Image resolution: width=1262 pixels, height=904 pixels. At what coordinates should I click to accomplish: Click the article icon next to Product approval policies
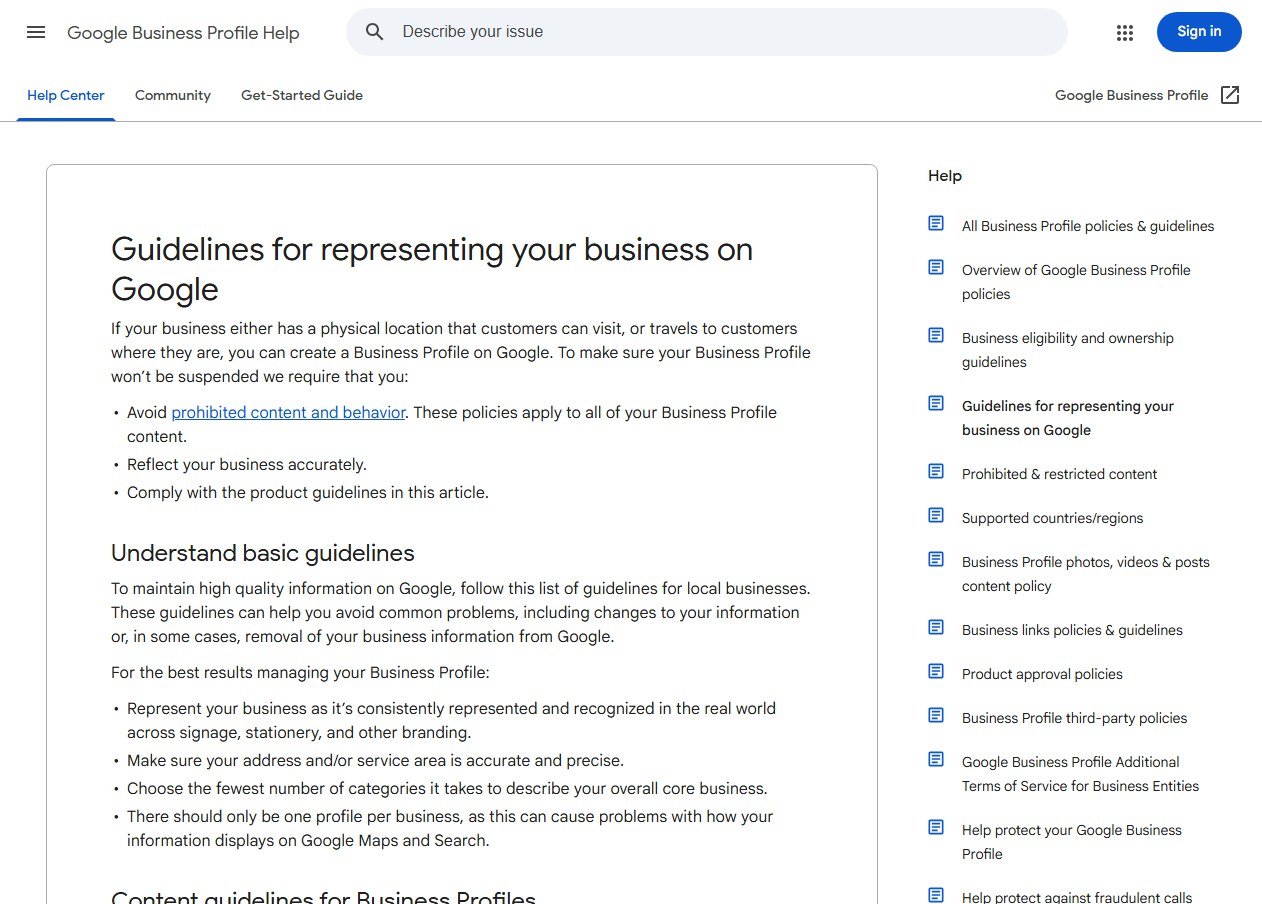[936, 671]
